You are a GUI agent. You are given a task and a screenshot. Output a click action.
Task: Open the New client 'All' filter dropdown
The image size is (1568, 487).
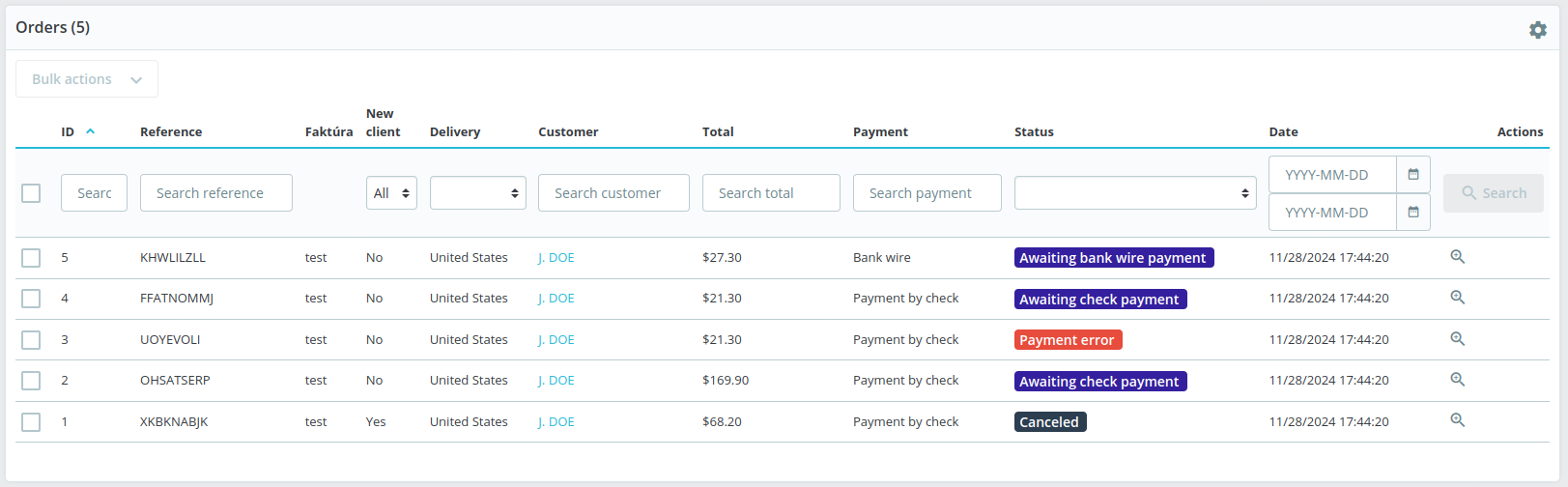[x=391, y=193]
